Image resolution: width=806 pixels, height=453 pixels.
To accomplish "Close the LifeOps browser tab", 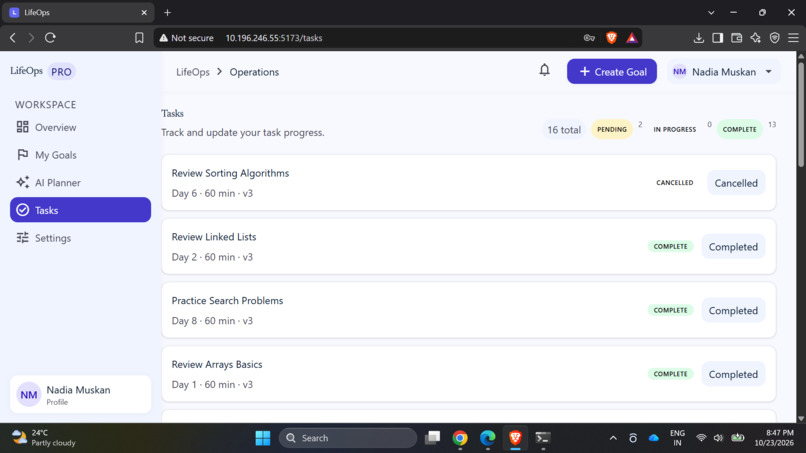I will 144,12.
